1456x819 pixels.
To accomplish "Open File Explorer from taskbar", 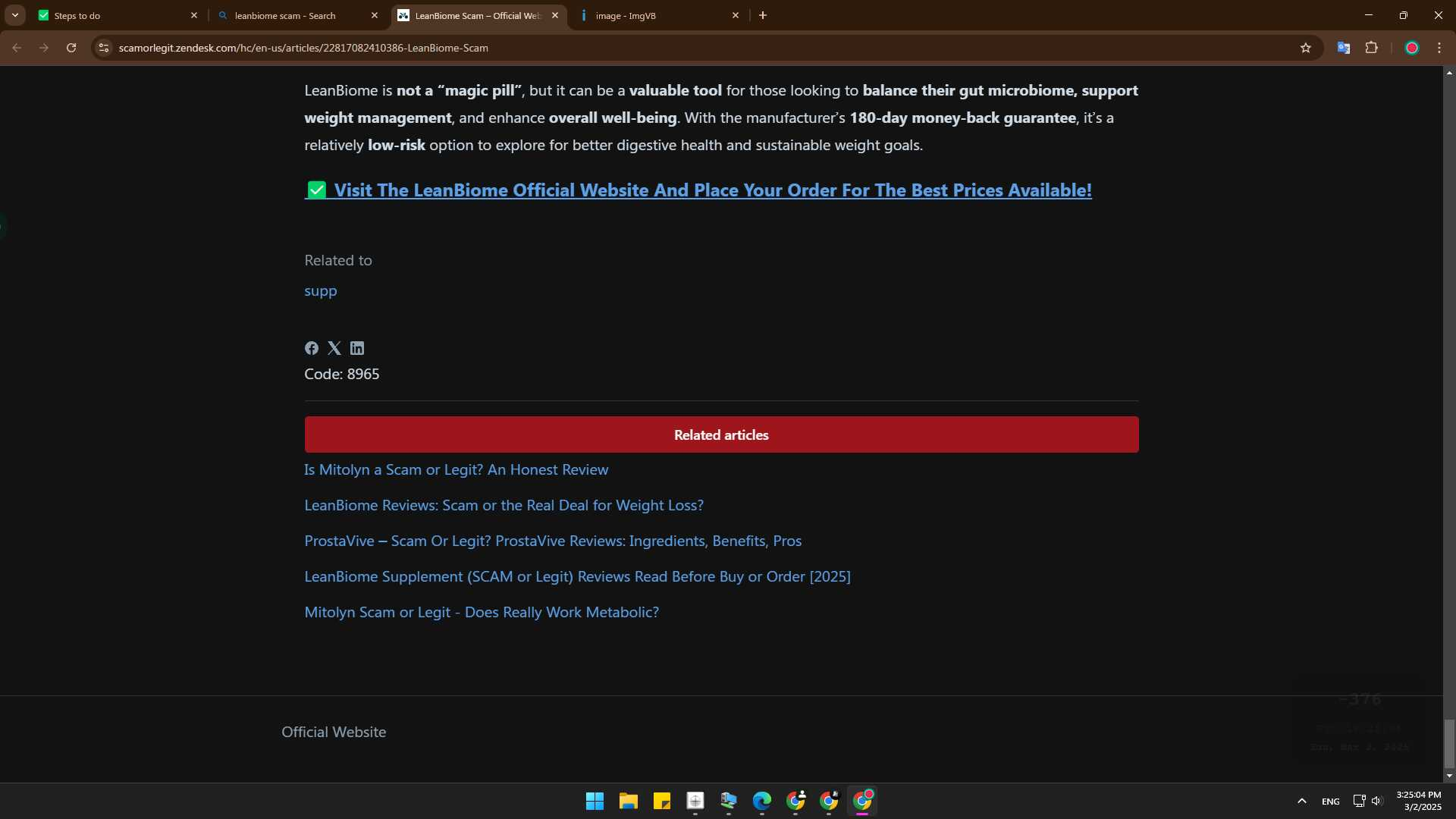I will (629, 801).
